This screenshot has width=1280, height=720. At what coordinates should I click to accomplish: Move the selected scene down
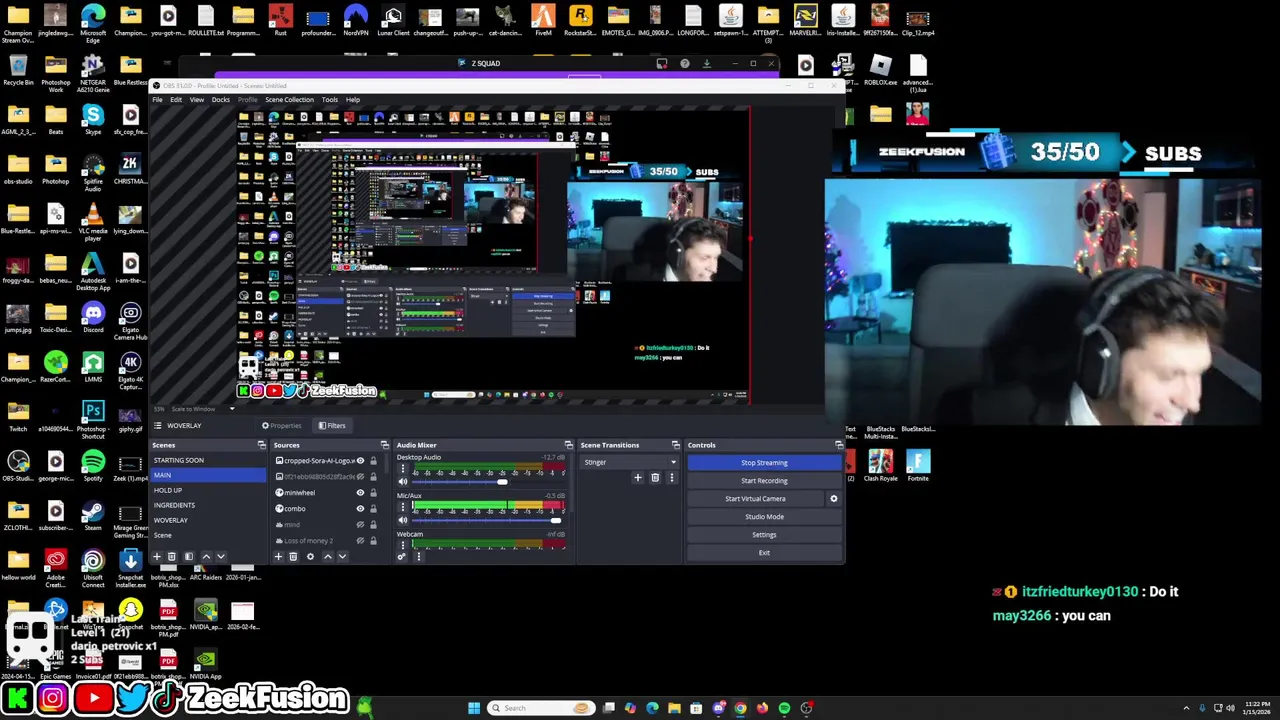coord(221,557)
